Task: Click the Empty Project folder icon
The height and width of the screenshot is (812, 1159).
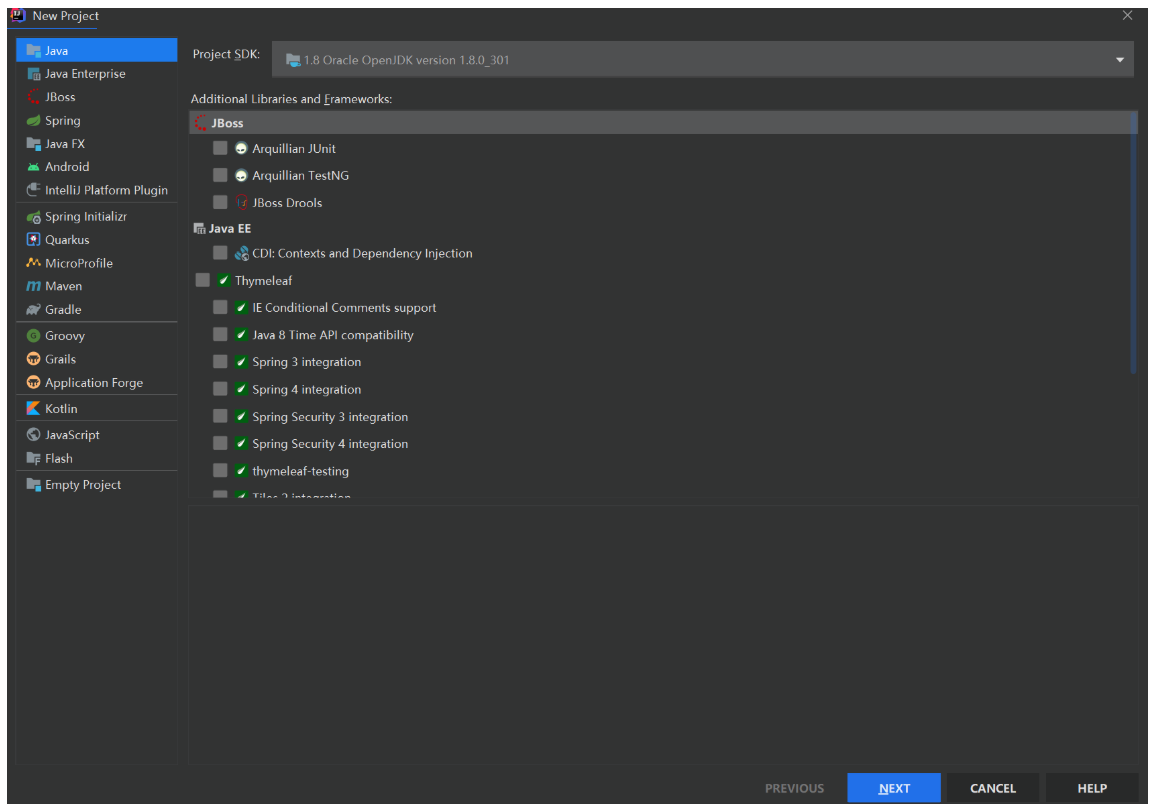Action: (33, 485)
